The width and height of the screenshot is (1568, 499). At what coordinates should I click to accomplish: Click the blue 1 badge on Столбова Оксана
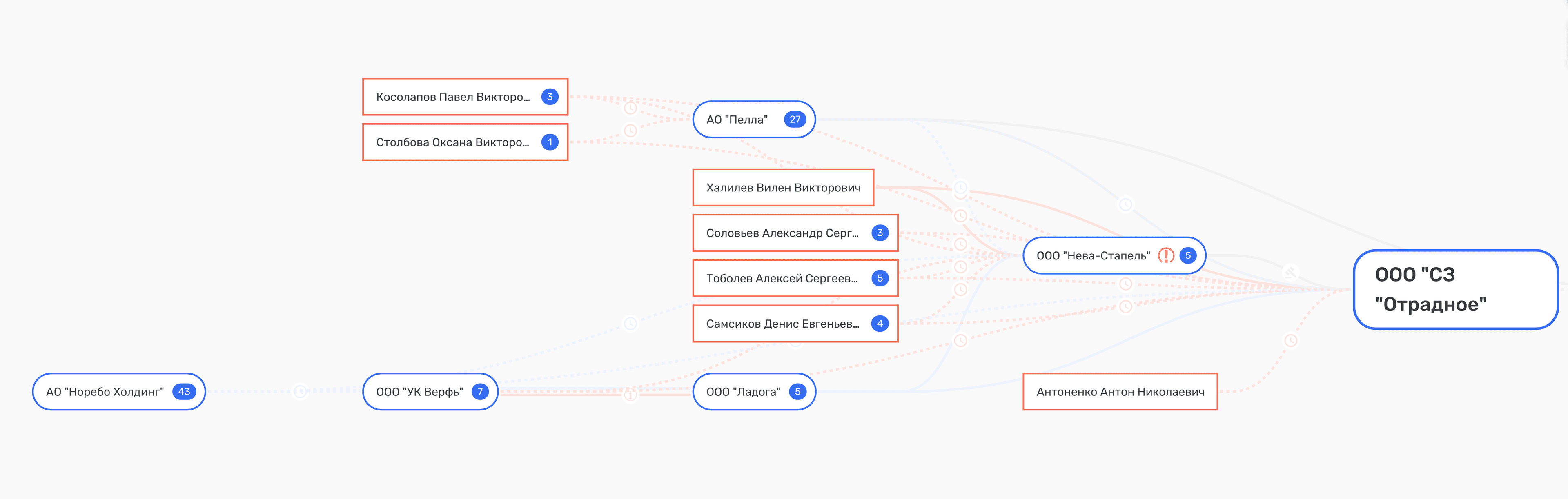549,142
